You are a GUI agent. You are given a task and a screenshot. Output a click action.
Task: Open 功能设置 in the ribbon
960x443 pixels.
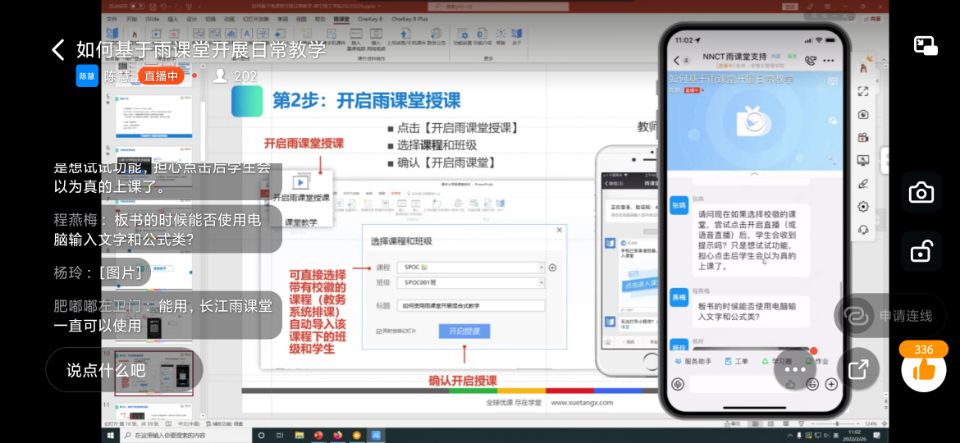click(463, 37)
